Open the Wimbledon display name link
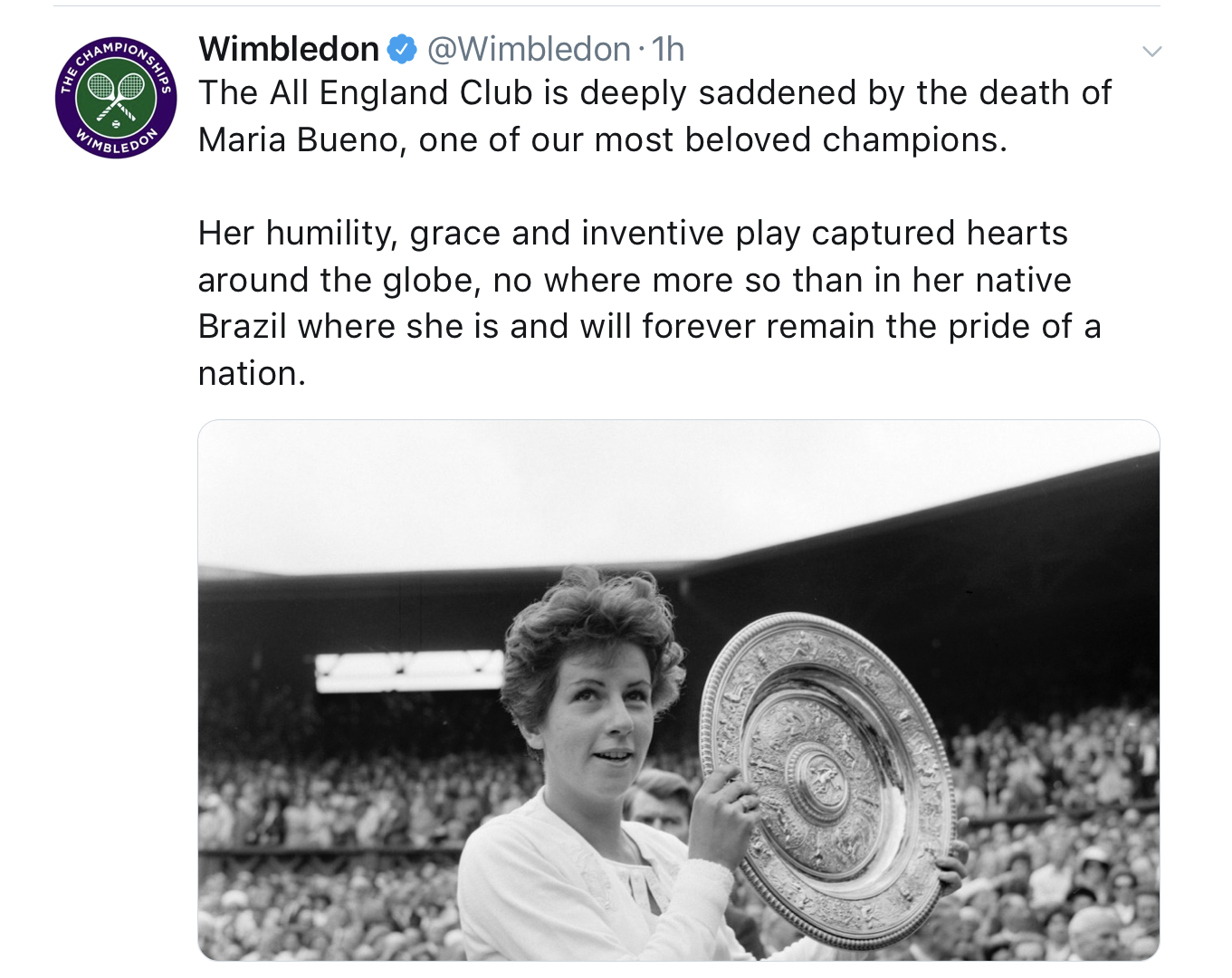Screen dimensions: 1232x978 [x=289, y=49]
